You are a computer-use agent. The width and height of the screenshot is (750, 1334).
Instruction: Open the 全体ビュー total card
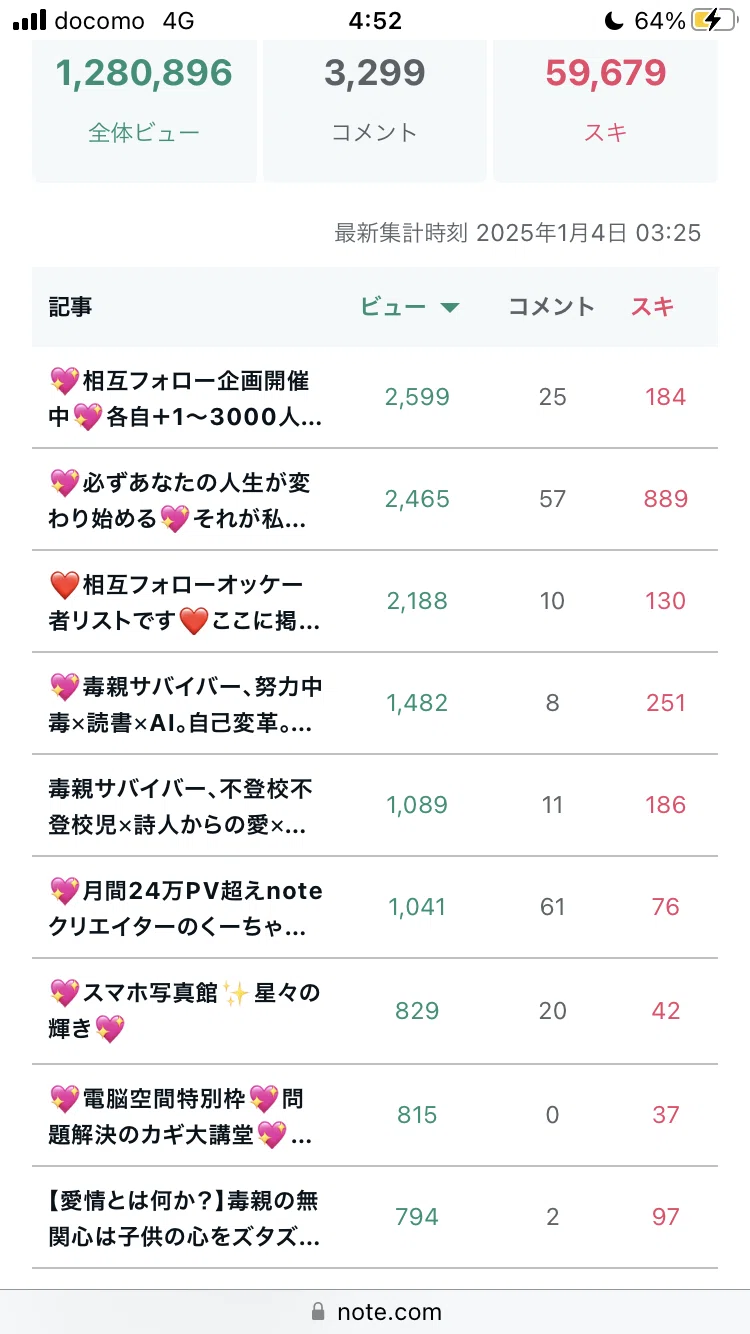click(144, 110)
